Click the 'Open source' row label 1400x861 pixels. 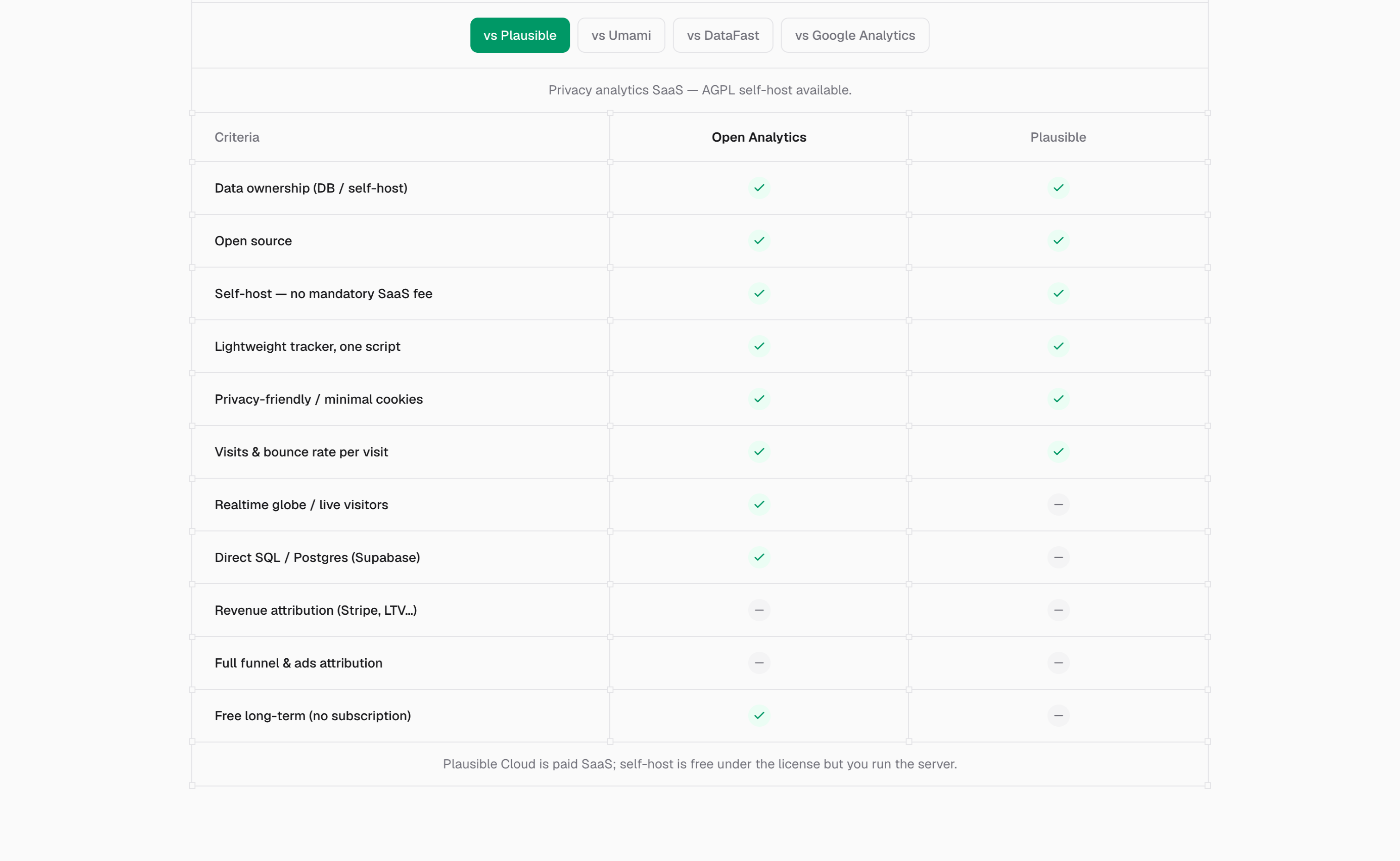[253, 241]
